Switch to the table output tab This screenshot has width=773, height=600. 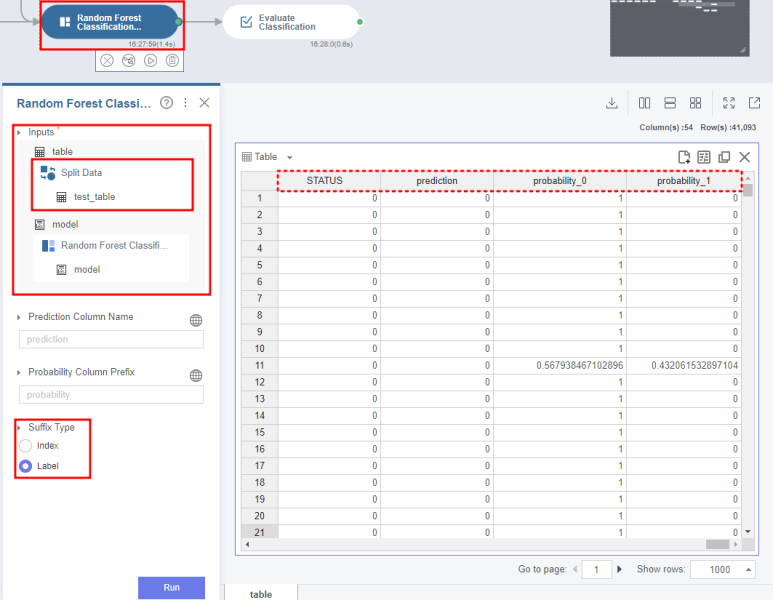point(261,594)
